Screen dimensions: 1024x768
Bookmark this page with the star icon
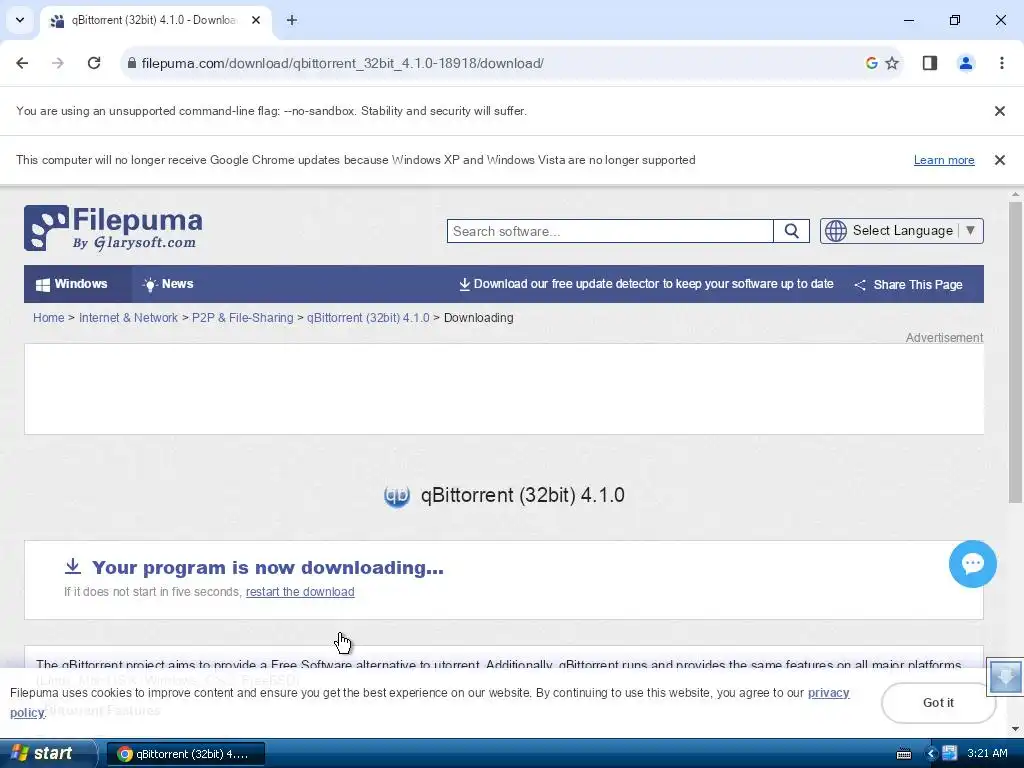coord(892,63)
